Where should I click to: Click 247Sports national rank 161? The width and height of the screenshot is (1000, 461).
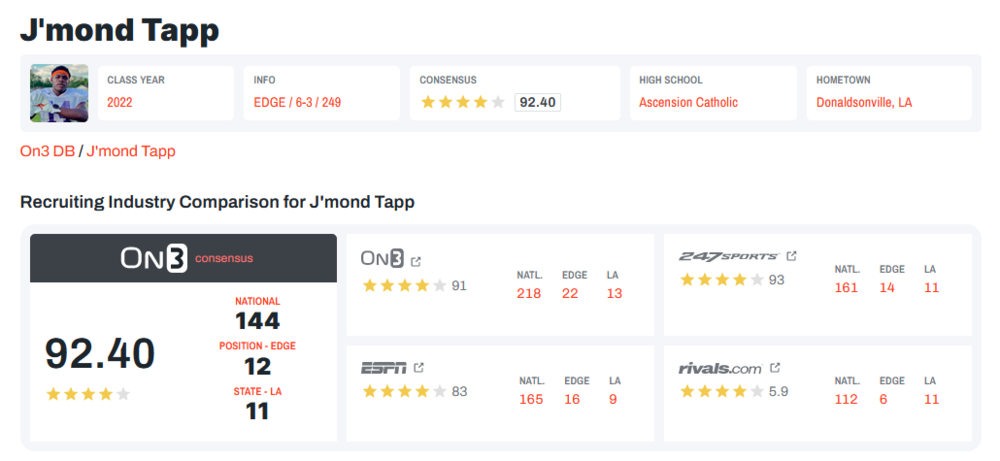point(847,288)
